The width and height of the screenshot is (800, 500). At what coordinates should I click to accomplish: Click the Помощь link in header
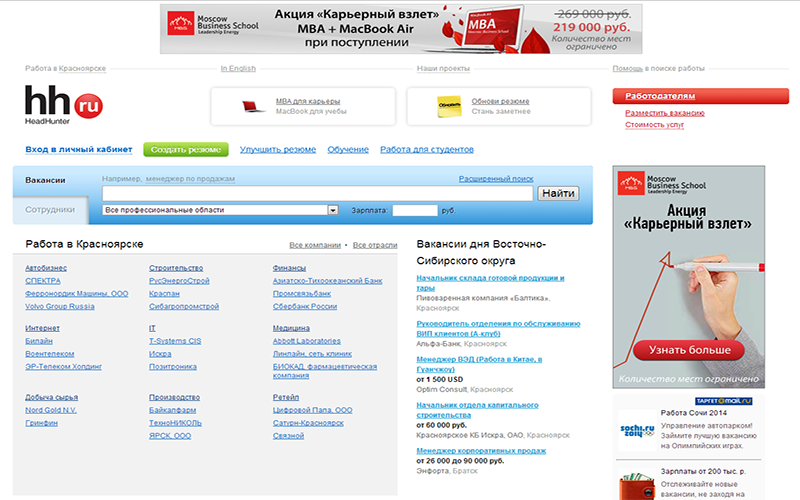[628, 68]
